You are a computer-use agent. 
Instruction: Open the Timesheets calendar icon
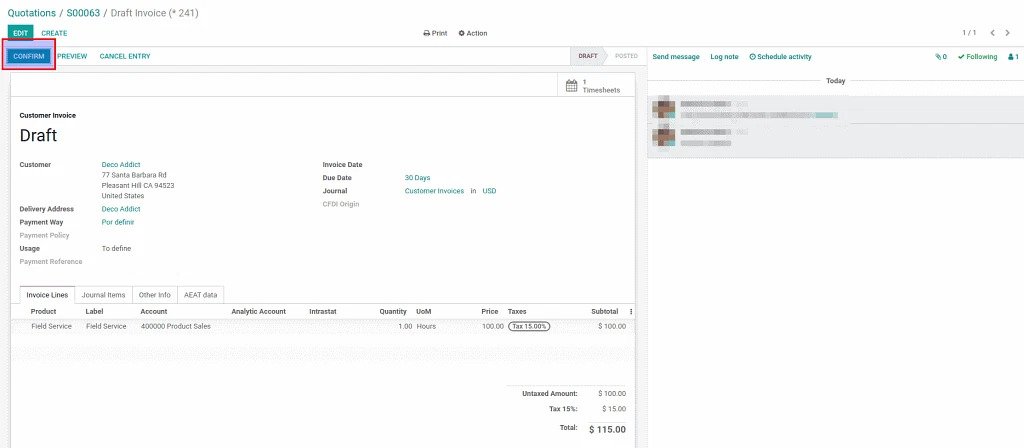click(571, 86)
